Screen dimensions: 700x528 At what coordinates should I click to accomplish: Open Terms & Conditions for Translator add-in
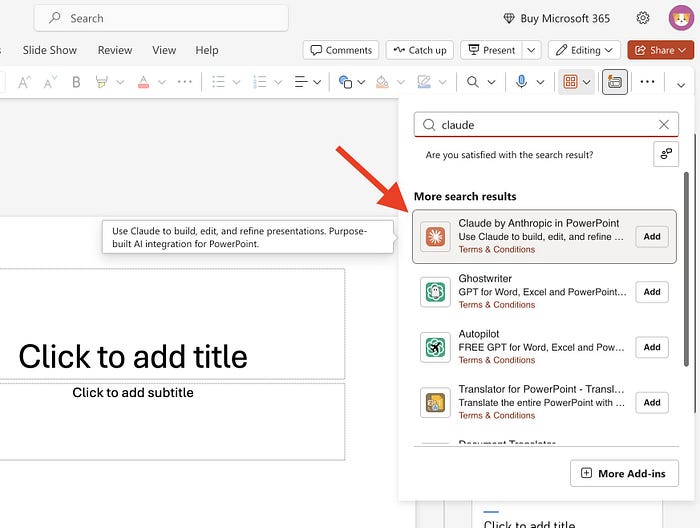[496, 416]
